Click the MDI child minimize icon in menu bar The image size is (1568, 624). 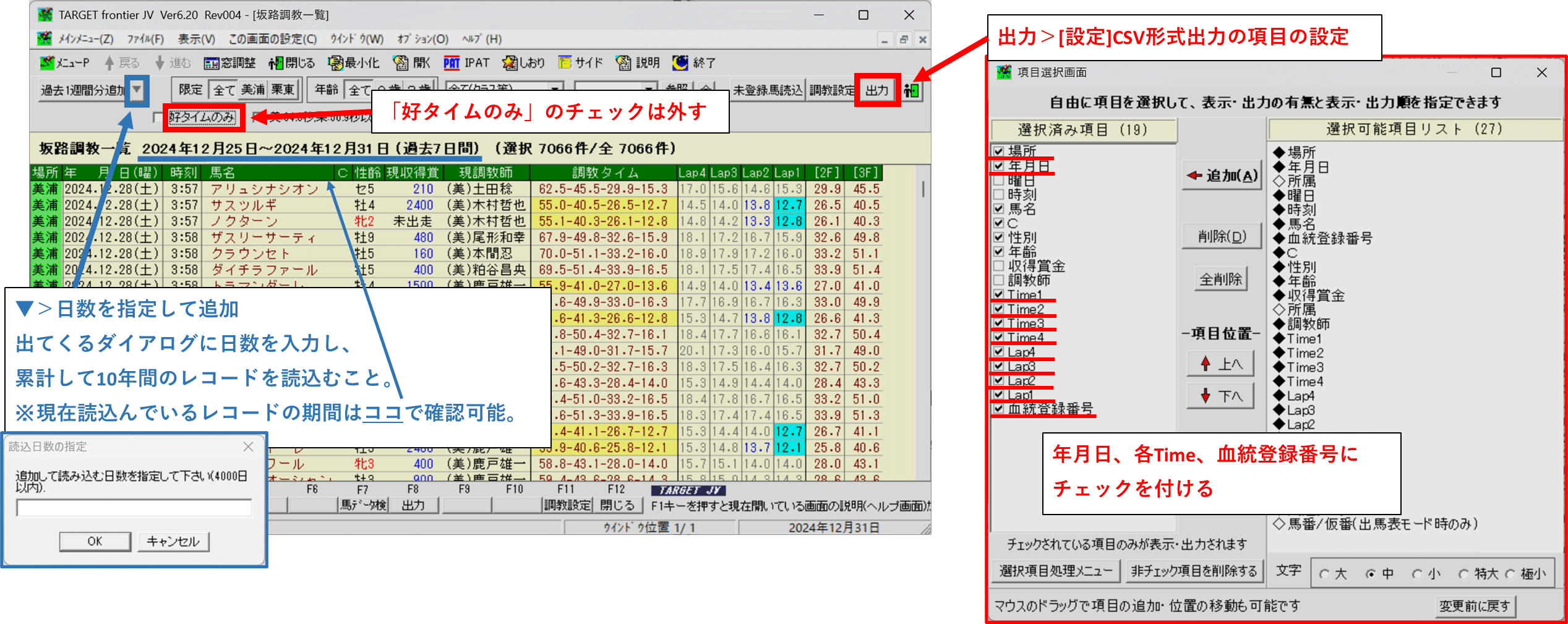coord(885,40)
